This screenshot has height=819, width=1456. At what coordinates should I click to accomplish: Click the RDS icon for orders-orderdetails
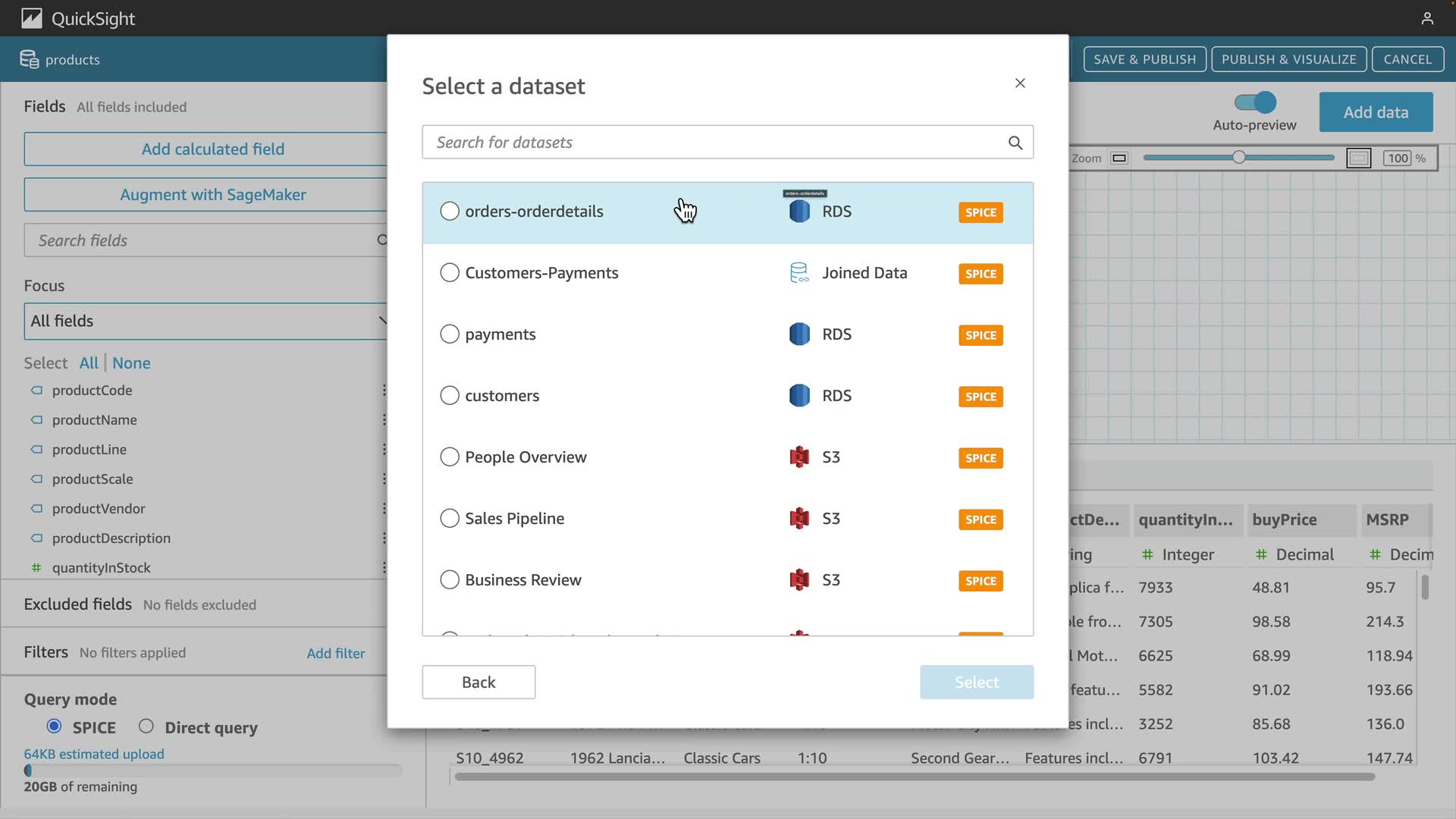[799, 212]
